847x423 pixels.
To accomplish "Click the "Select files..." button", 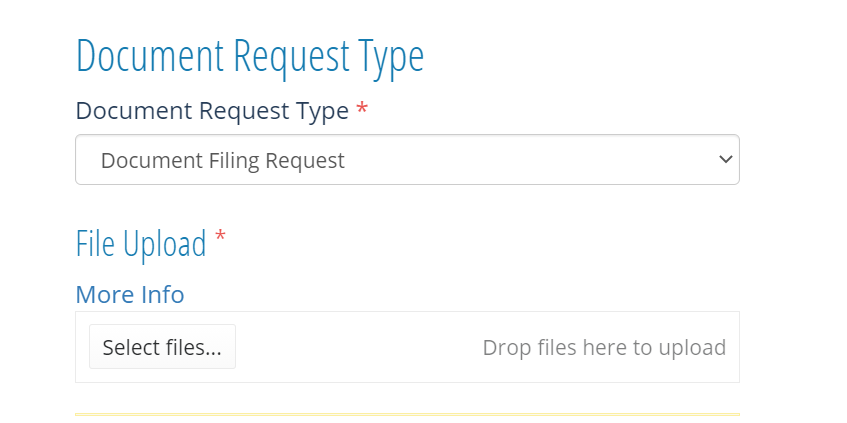I will [x=162, y=347].
